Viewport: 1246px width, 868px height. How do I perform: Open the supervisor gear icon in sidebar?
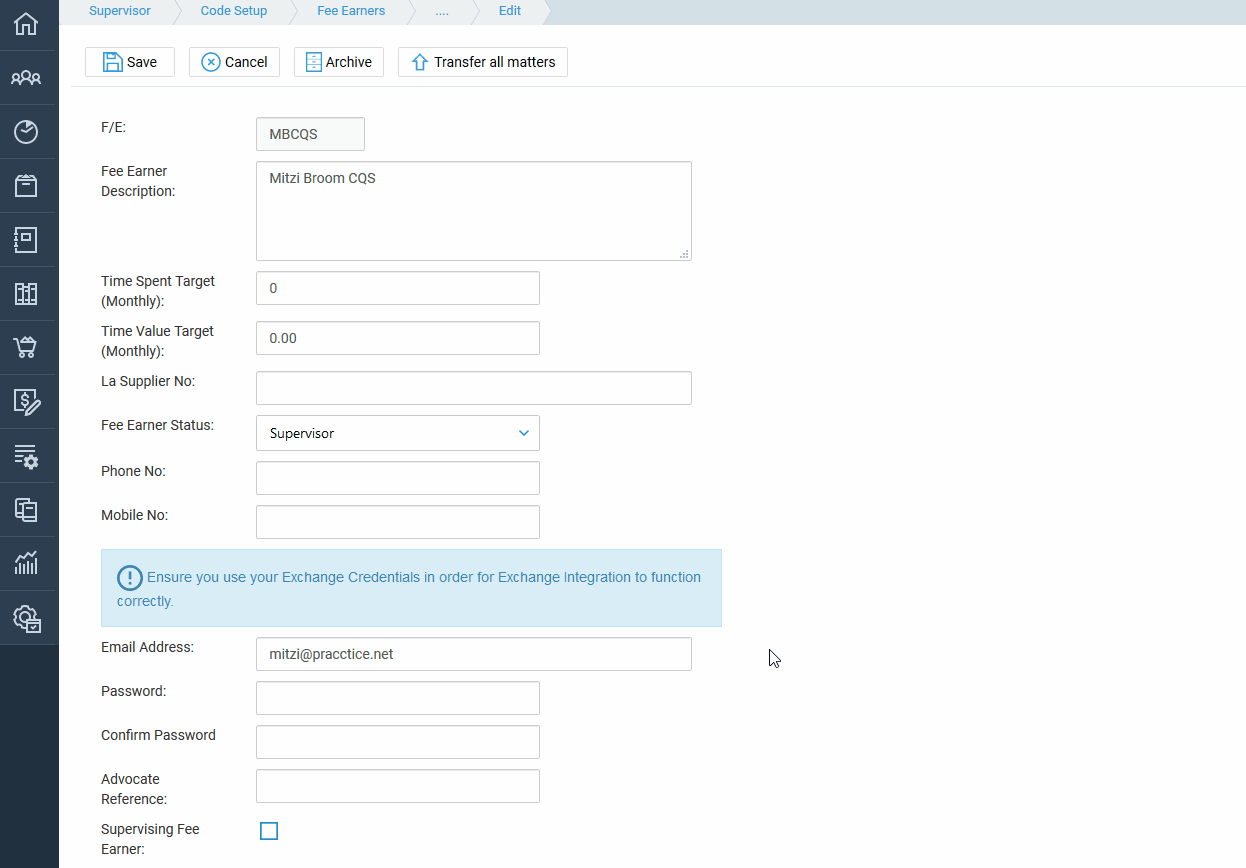pos(27,618)
